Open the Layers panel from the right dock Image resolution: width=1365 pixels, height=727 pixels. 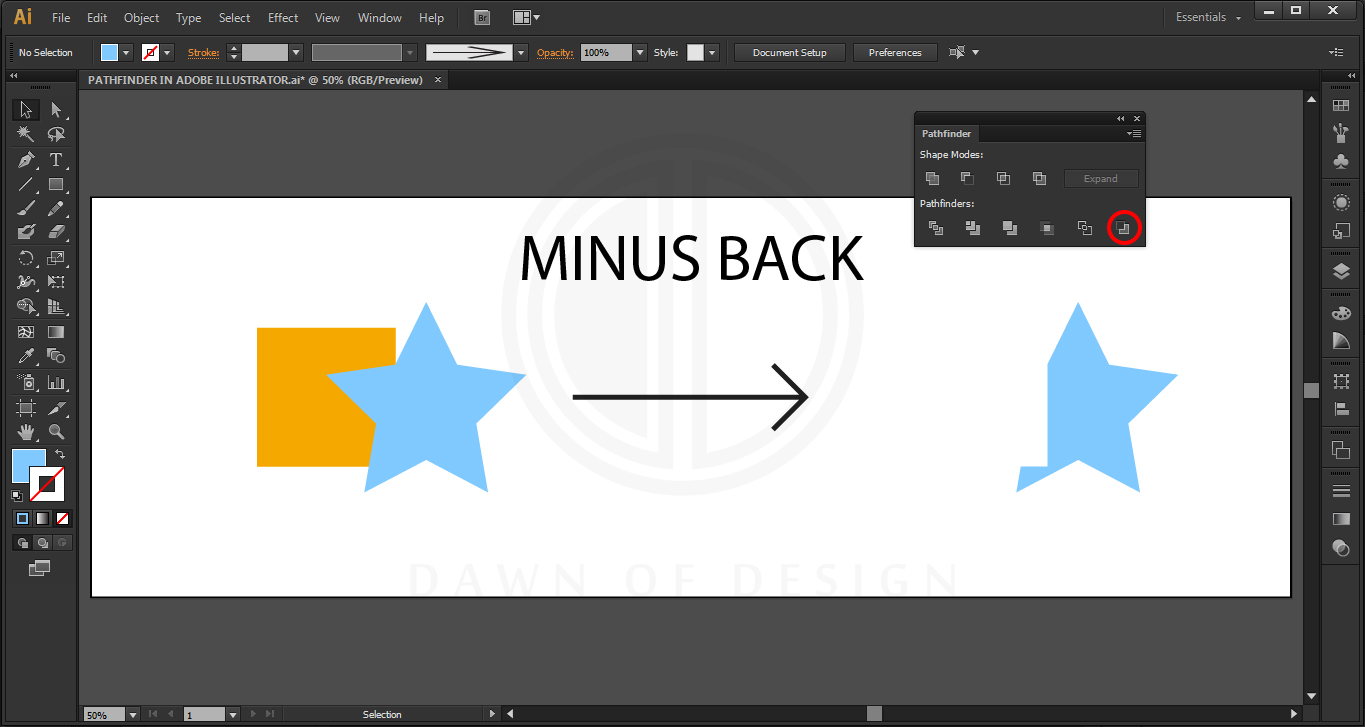coord(1340,270)
